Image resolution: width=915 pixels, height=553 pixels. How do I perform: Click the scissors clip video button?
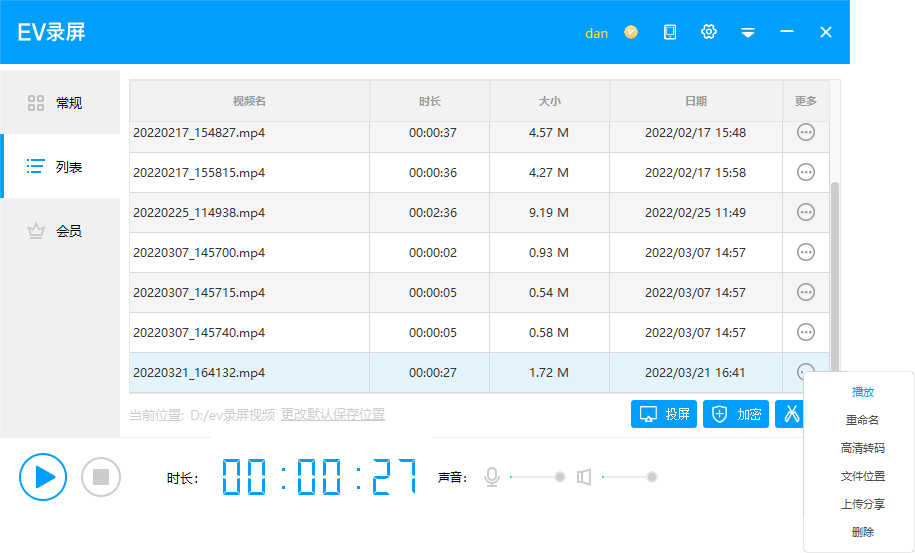791,414
